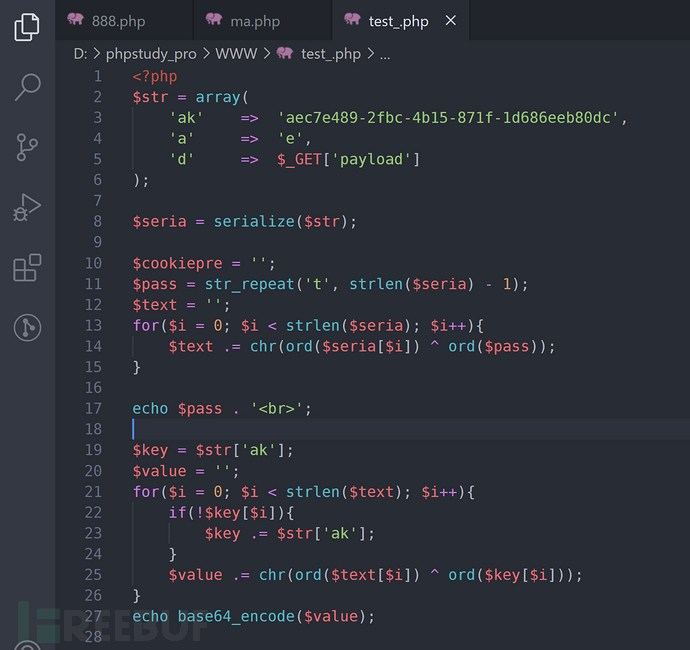Click line number 27 in the gutter
Viewport: 690px width, 650px height.
click(93, 616)
